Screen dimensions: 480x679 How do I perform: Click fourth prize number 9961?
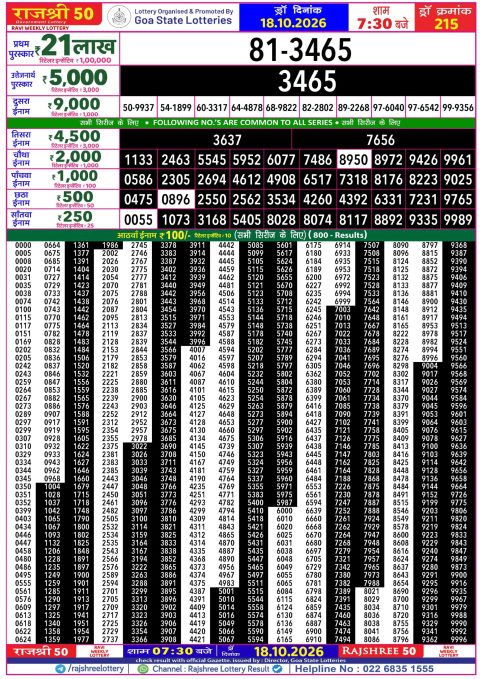click(458, 160)
